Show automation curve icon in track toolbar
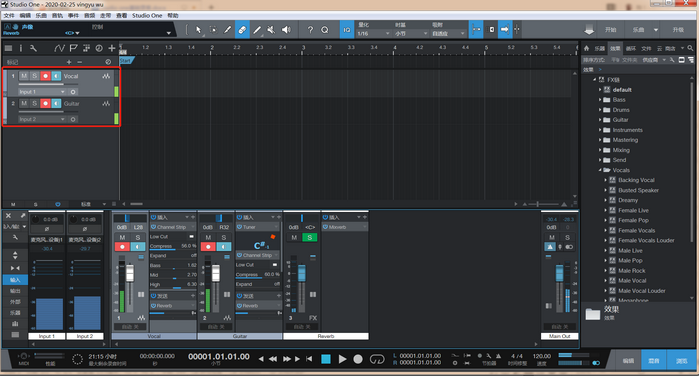 coord(59,48)
